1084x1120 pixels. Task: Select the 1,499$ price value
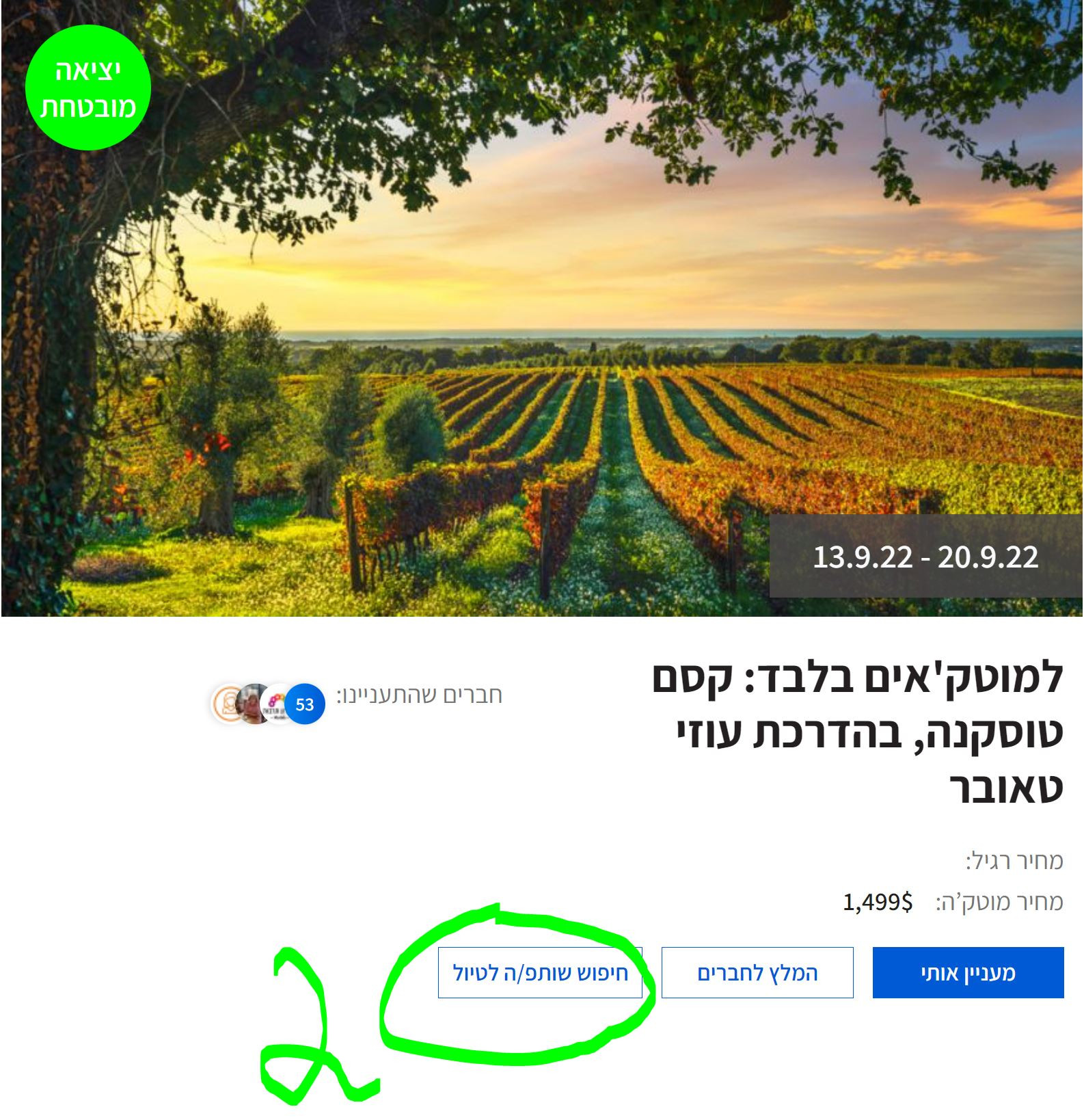coord(878,903)
